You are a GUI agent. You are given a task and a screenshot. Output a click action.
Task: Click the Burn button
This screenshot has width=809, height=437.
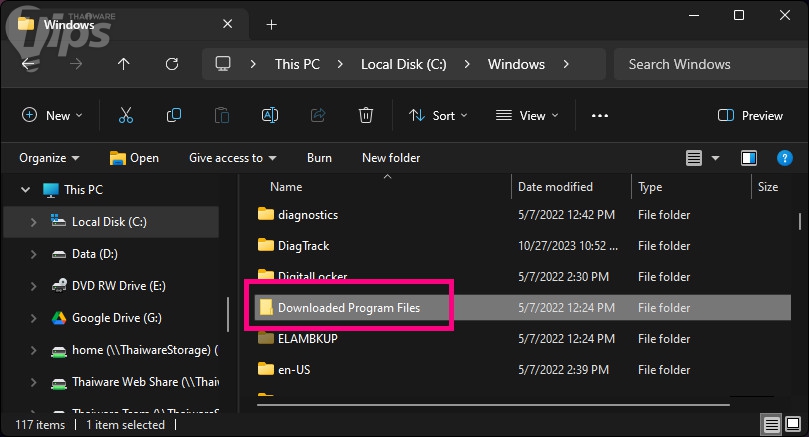tap(319, 158)
